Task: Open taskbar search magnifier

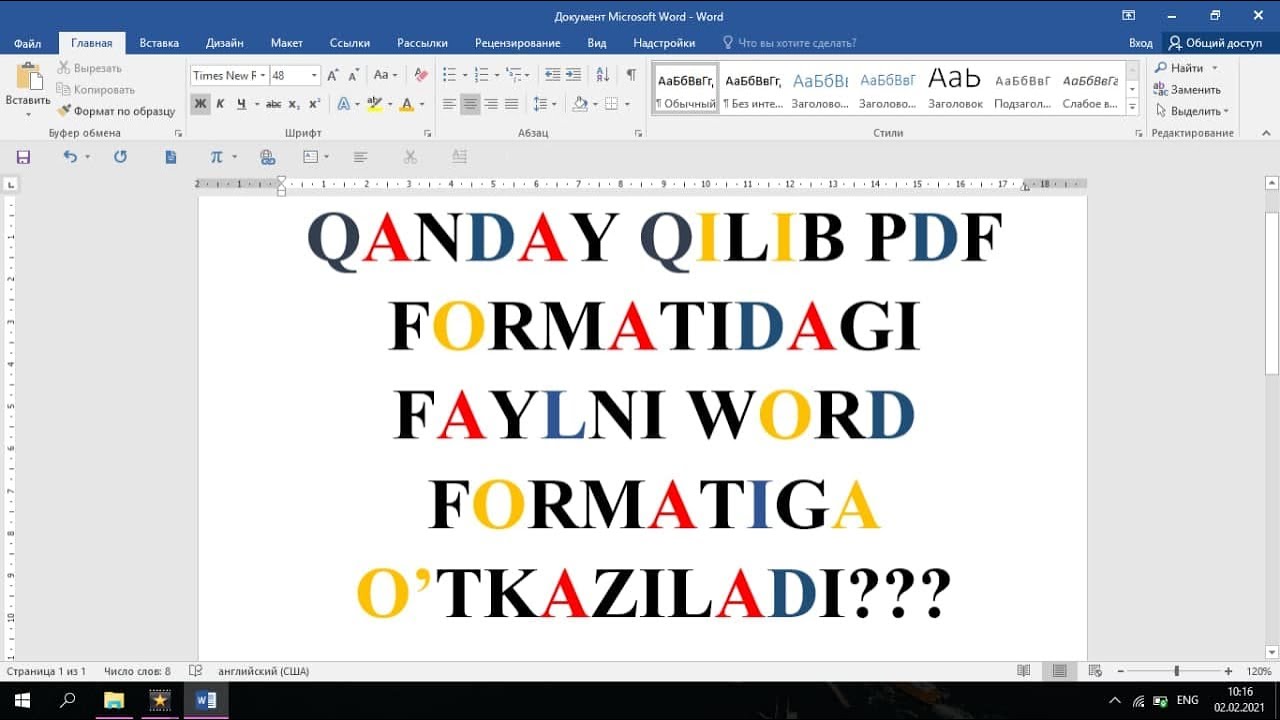Action: tap(68, 700)
